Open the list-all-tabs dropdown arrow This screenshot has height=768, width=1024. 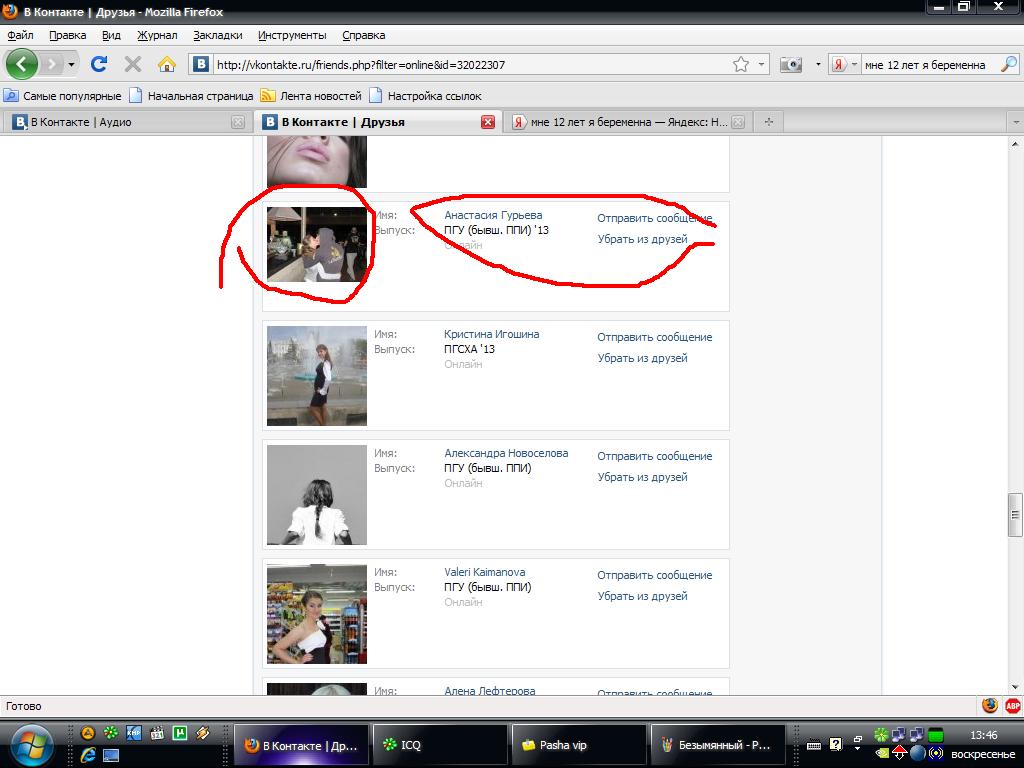point(1016,122)
